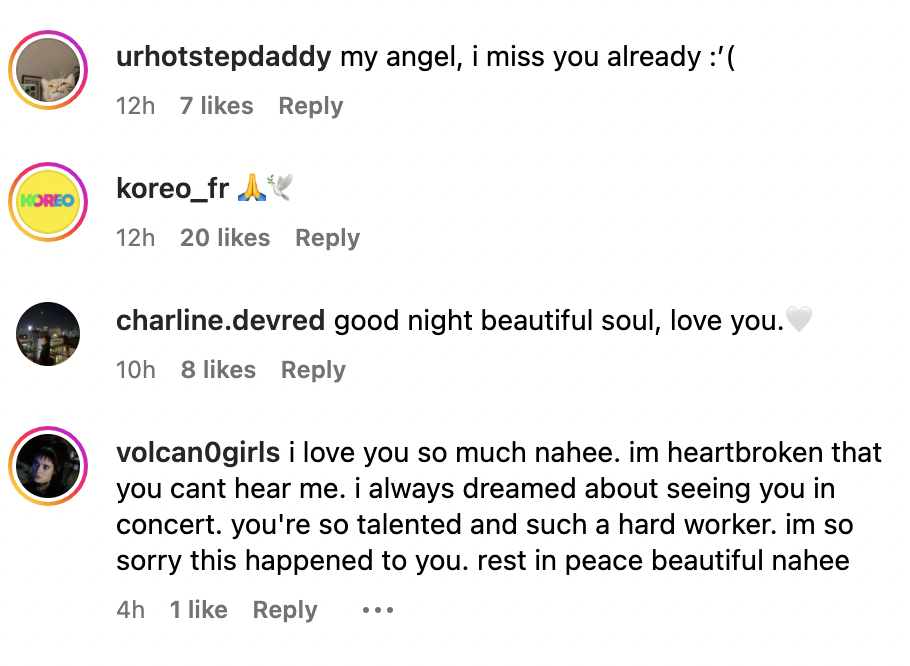910x666 pixels.
Task: Reply to charline.devred's comment
Action: pyautogui.click(x=313, y=369)
